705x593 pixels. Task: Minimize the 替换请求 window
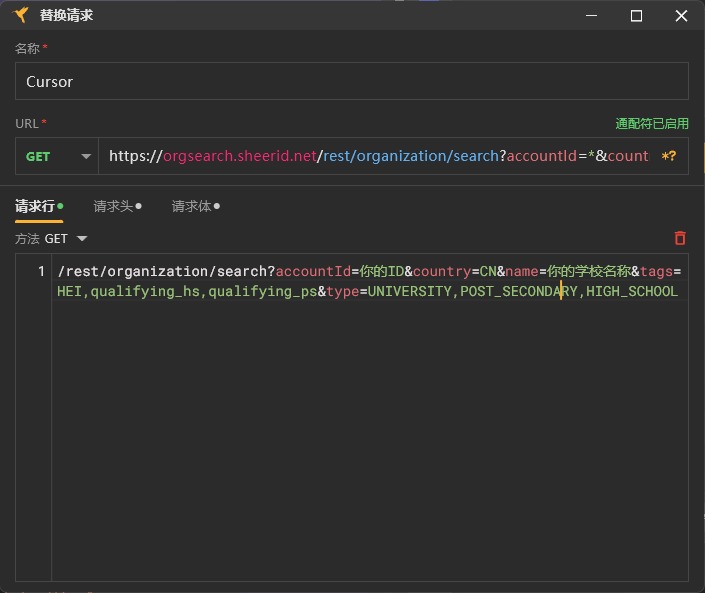tap(590, 16)
